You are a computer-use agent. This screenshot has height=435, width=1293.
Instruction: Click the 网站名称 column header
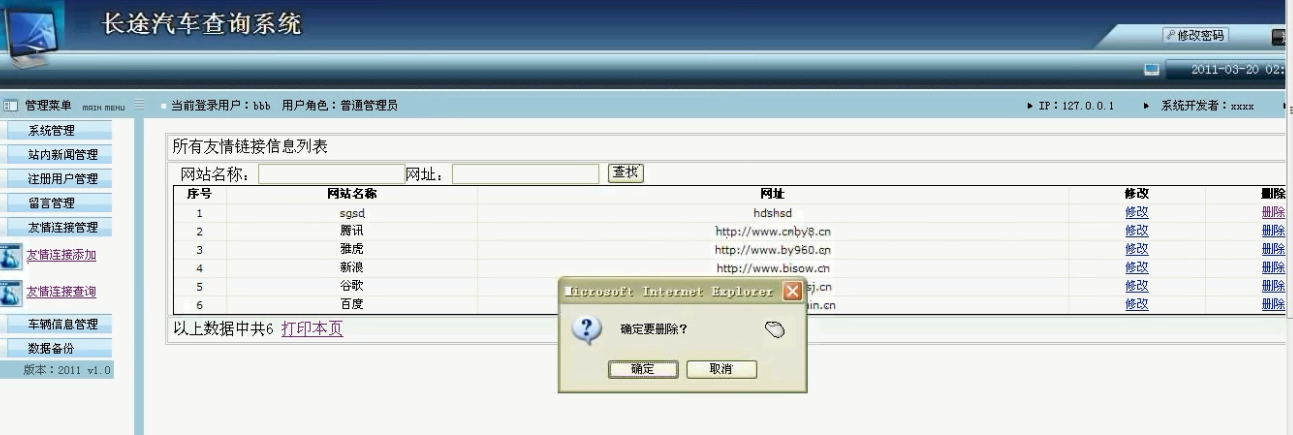click(352, 194)
